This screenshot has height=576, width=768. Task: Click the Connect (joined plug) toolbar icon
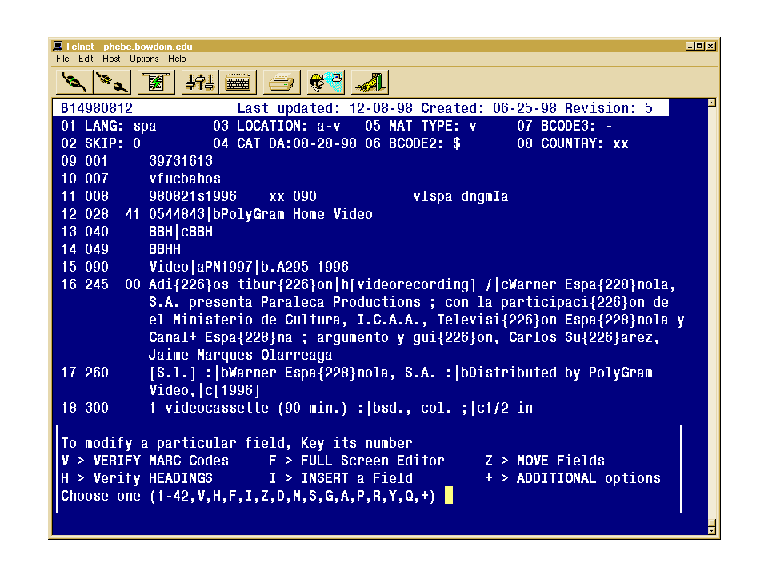coord(73,82)
